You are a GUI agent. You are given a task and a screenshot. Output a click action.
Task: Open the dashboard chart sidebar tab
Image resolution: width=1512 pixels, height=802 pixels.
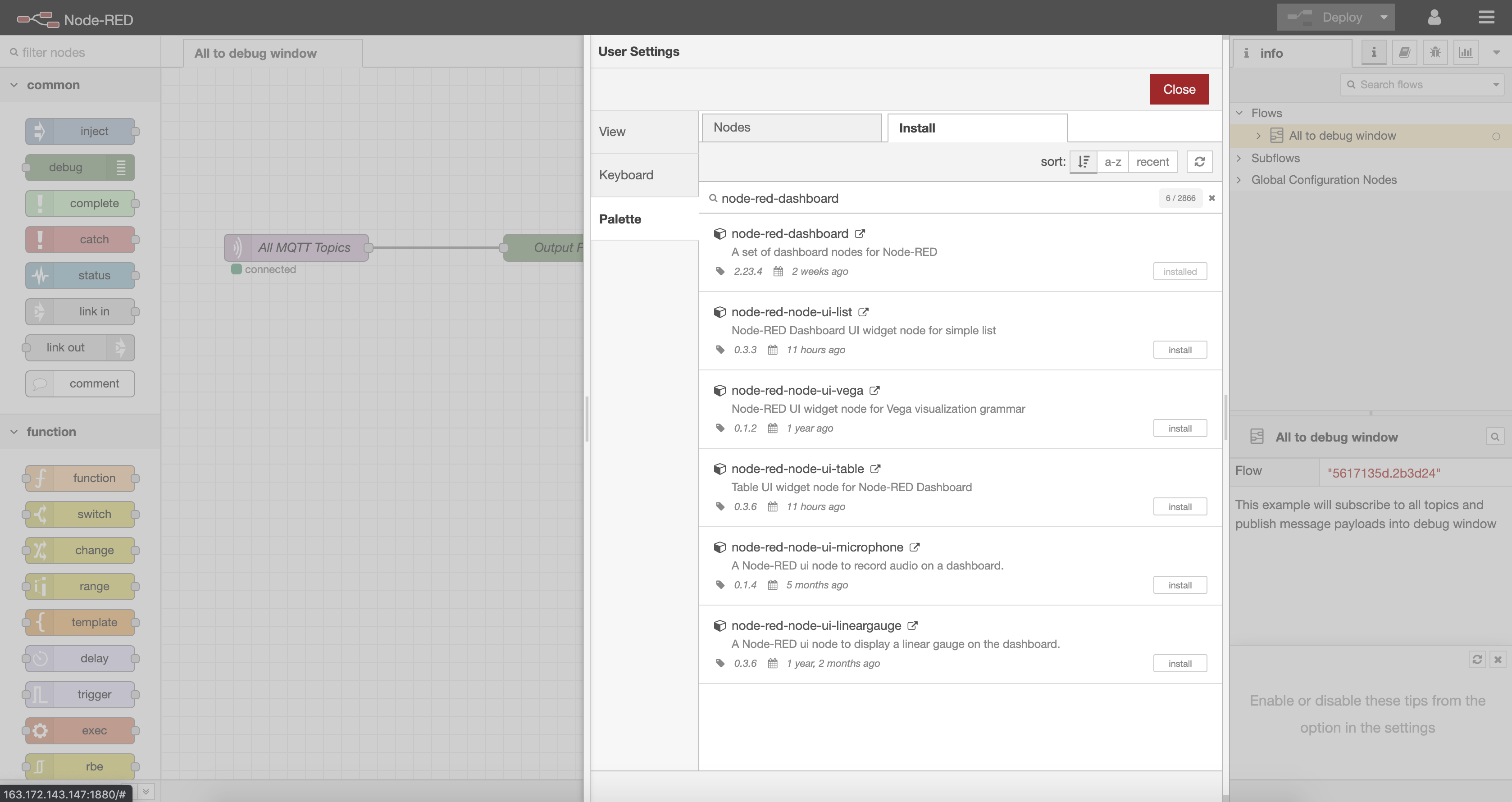[1466, 53]
